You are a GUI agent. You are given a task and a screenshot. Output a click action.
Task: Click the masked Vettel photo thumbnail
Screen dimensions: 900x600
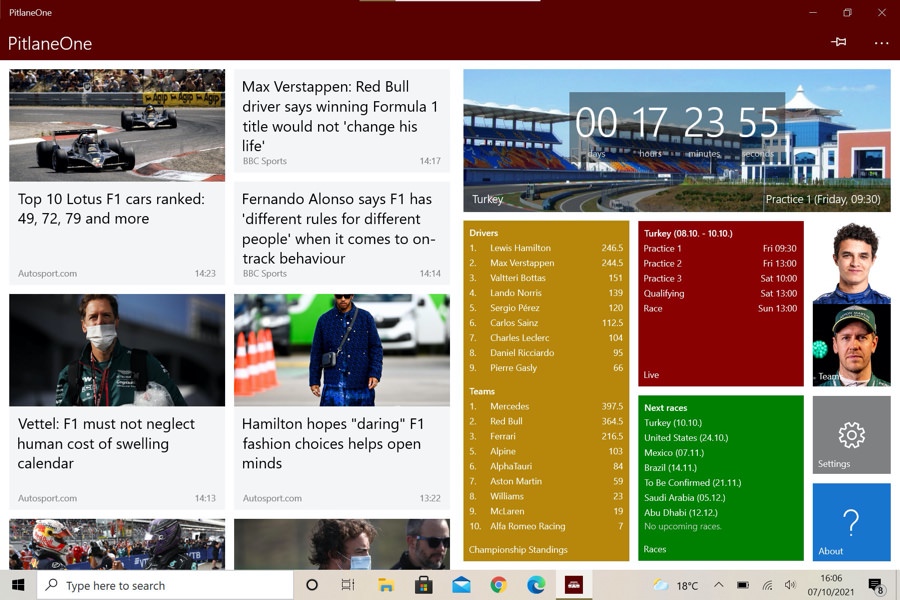117,350
